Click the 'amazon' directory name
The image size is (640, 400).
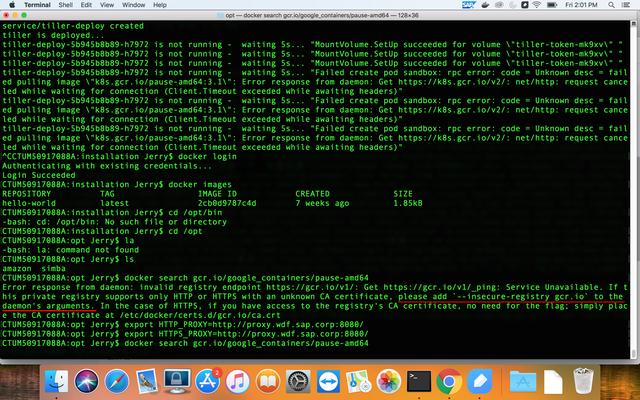click(x=17, y=269)
